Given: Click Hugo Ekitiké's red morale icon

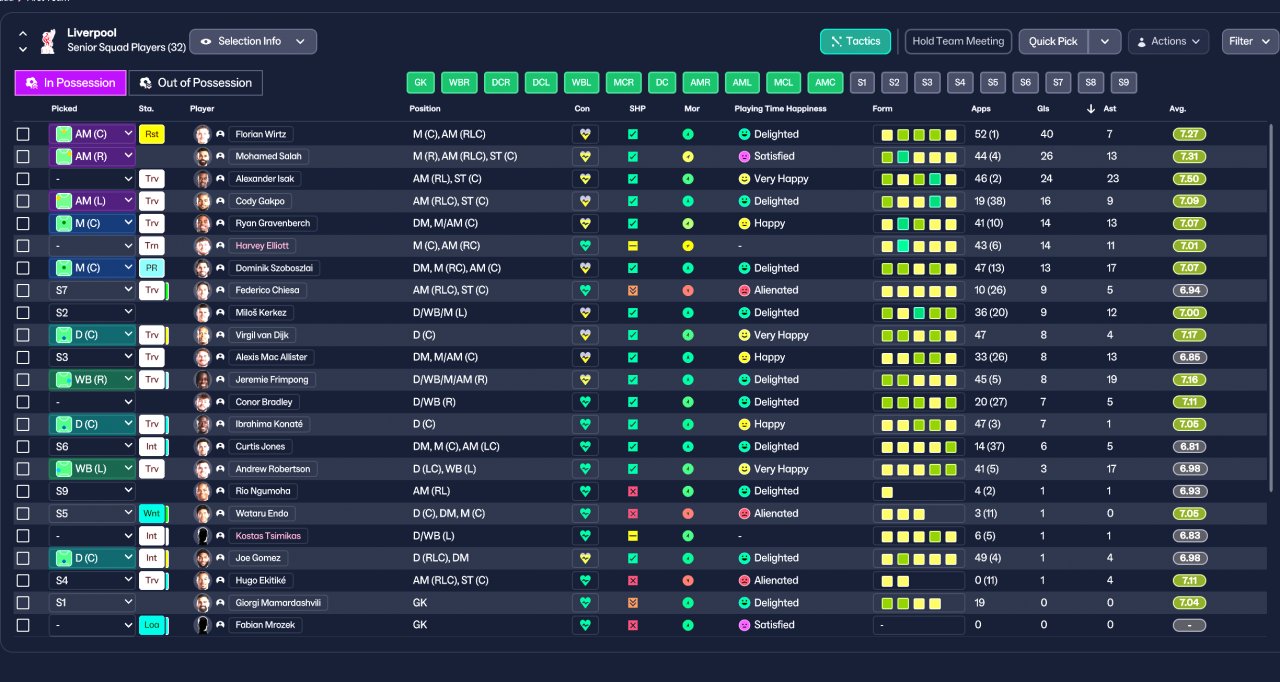Looking at the screenshot, I should coord(688,580).
